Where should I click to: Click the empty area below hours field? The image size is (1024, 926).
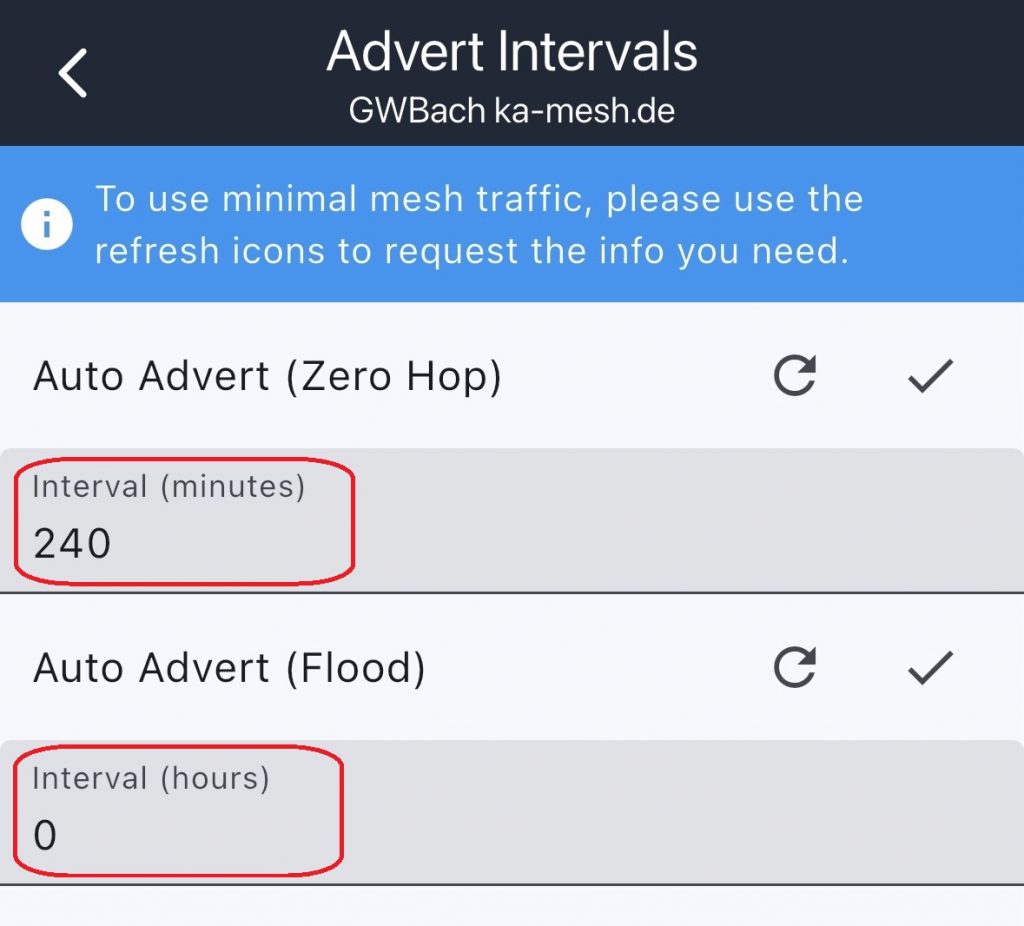[x=512, y=906]
